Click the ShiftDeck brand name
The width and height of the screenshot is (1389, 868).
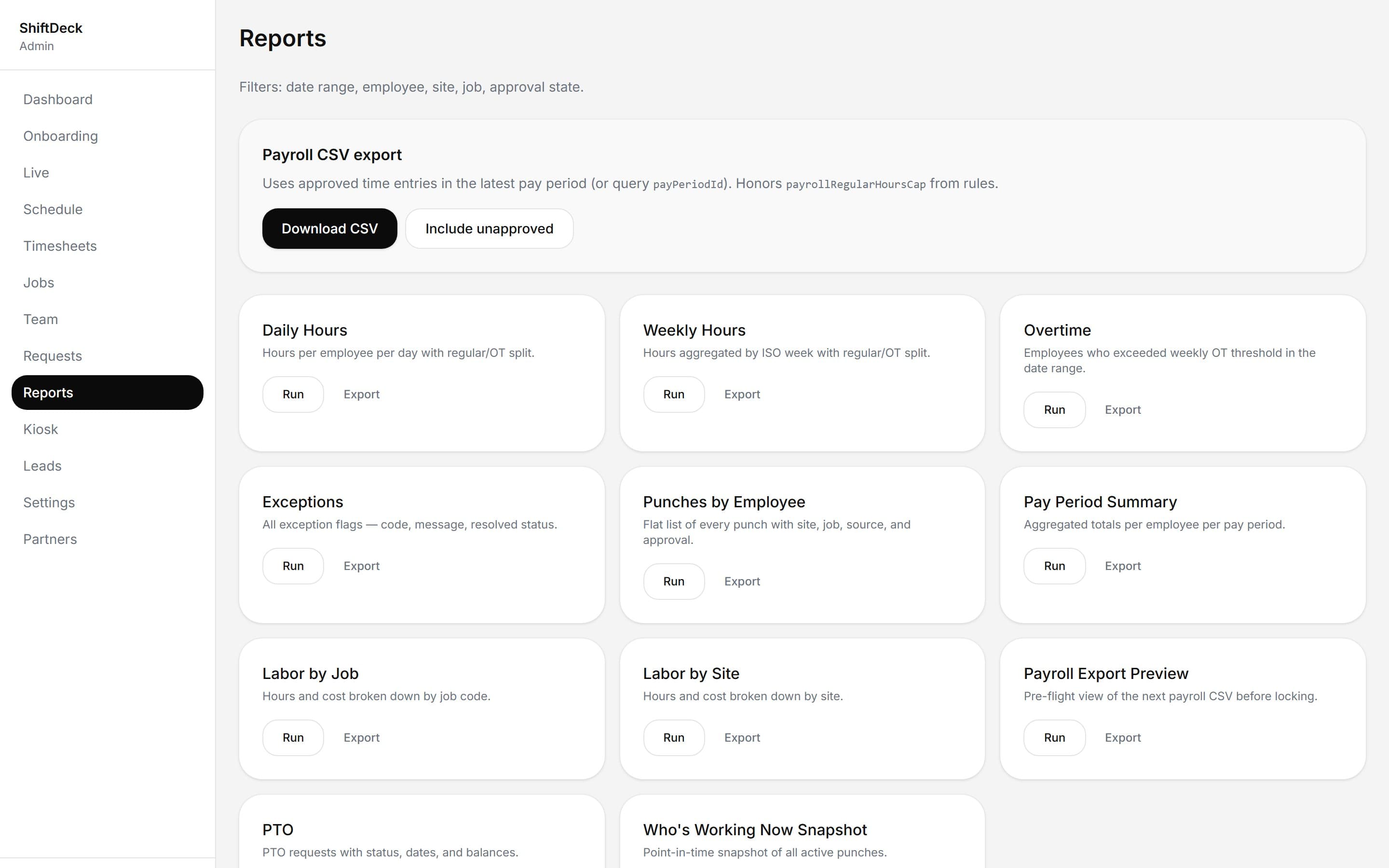(51, 28)
